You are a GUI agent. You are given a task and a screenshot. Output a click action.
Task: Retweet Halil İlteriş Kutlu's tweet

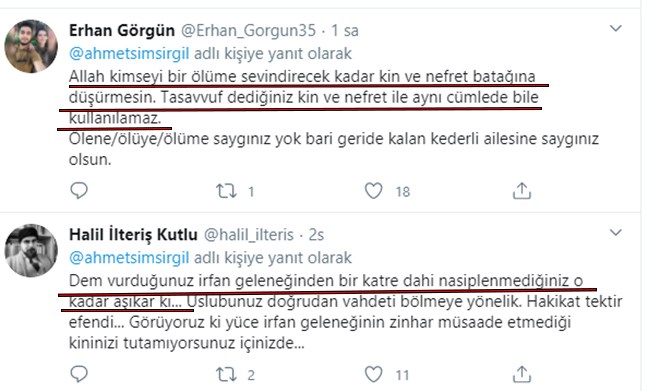pos(226,374)
